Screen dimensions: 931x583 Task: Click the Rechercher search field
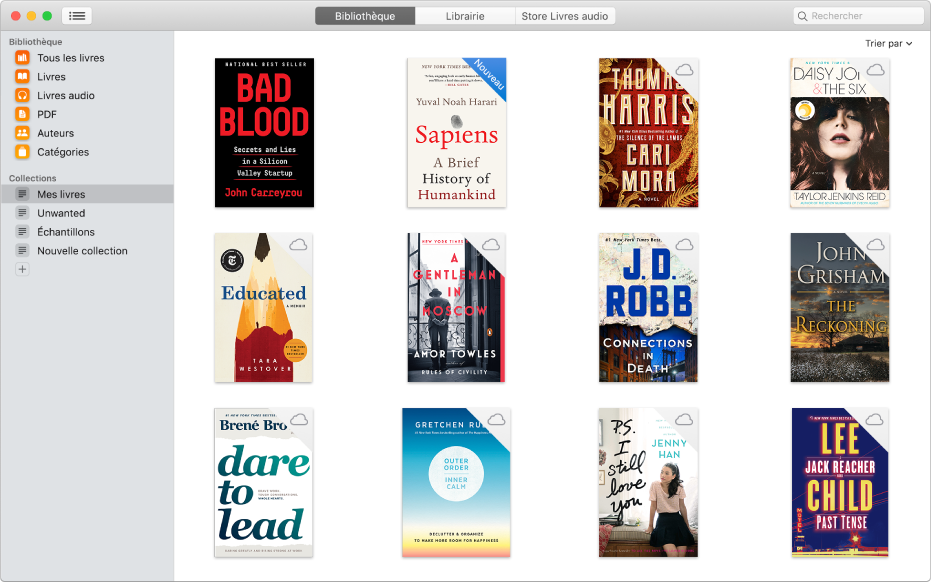tap(859, 16)
